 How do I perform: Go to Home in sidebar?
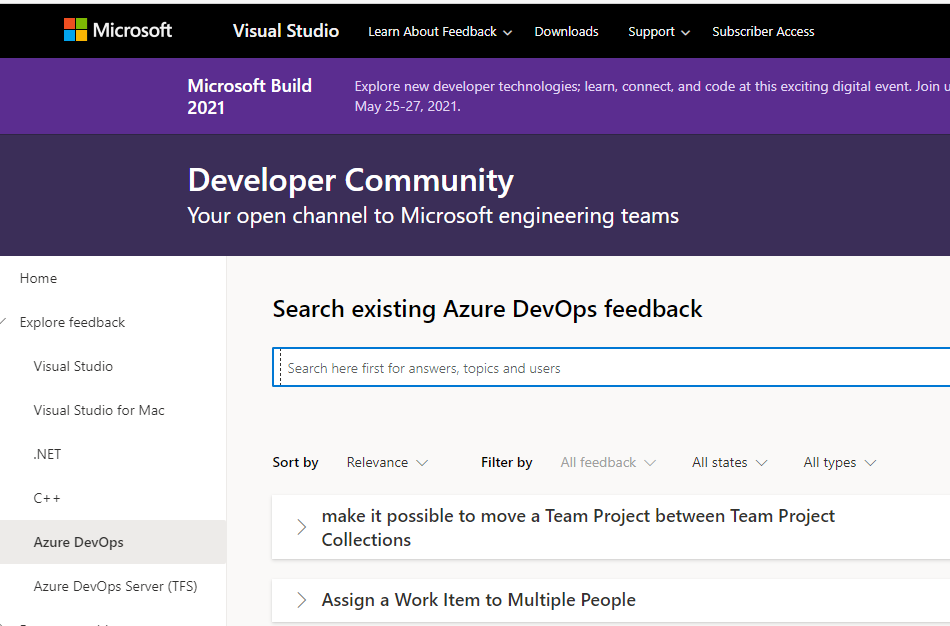[38, 278]
